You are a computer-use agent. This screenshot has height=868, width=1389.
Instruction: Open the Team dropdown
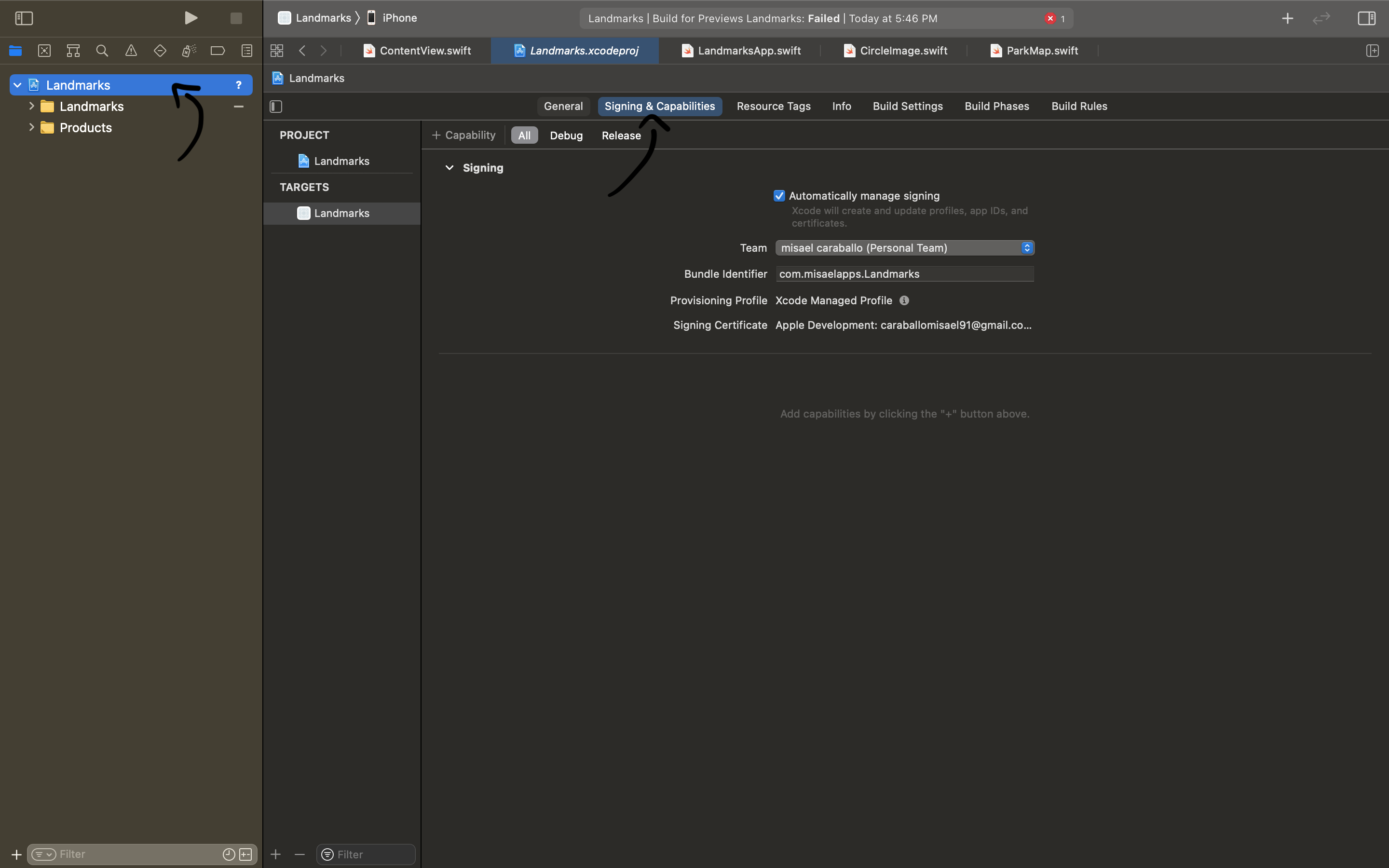tap(905, 247)
